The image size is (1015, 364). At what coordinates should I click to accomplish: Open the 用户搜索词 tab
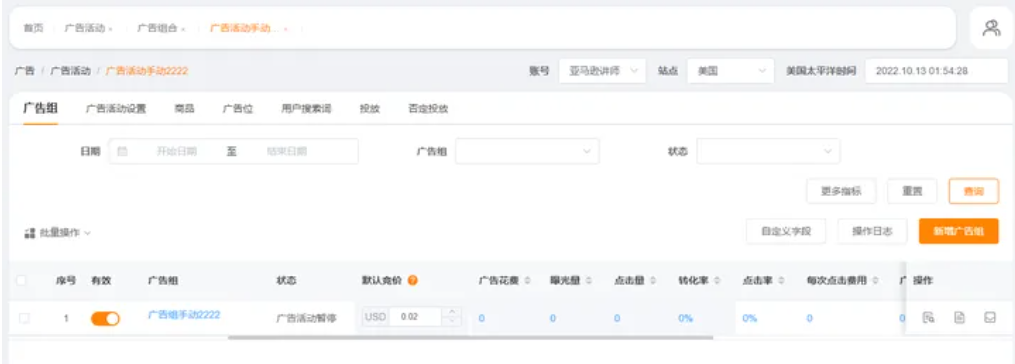306,109
